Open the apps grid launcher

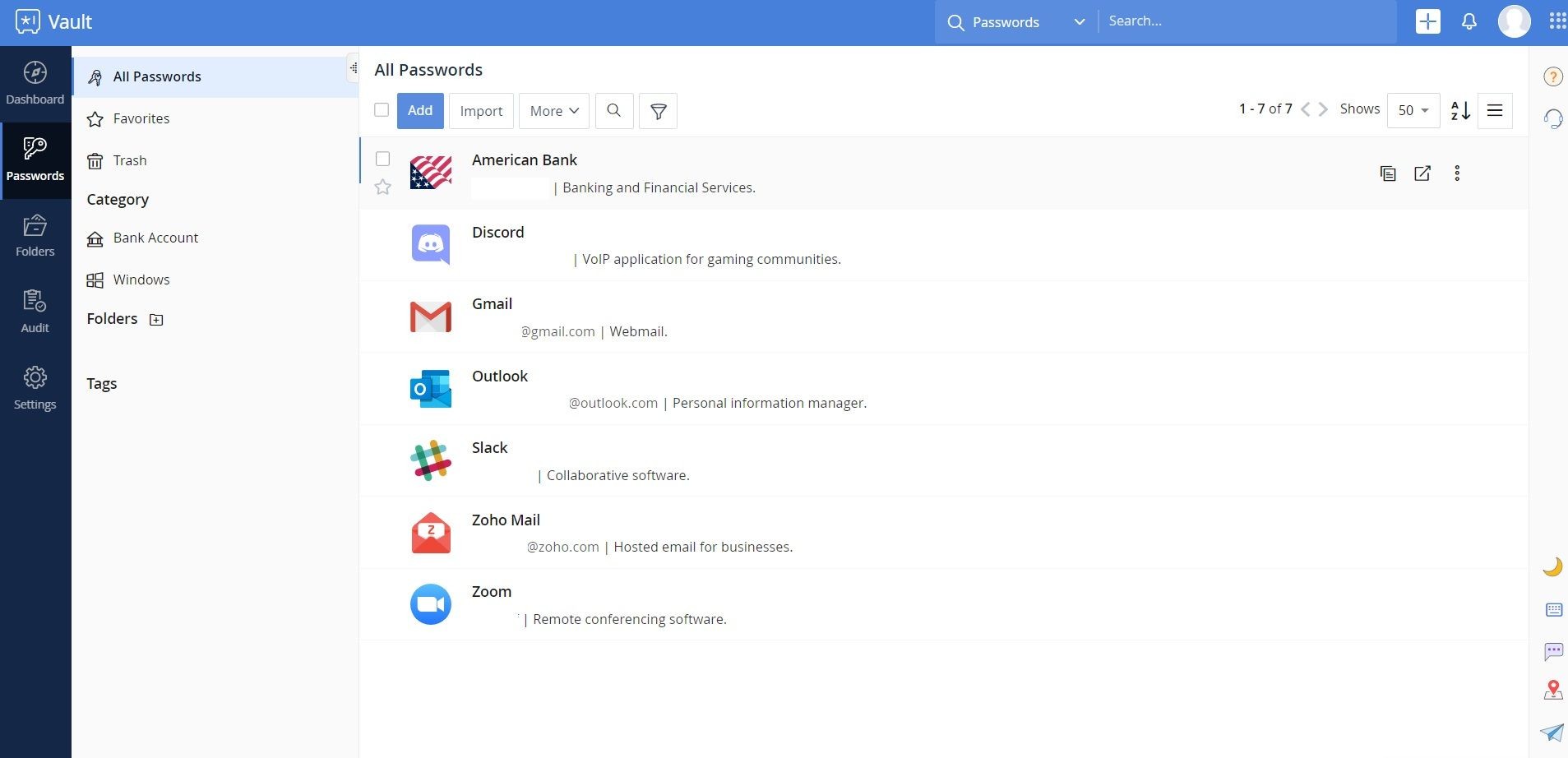(x=1557, y=21)
